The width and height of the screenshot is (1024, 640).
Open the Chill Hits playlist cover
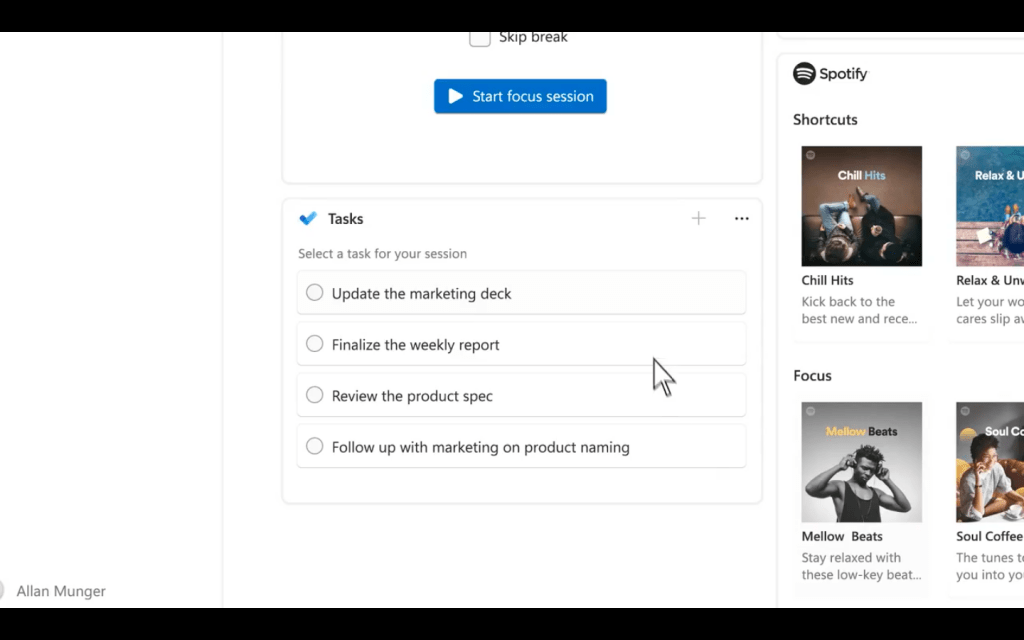pos(861,206)
